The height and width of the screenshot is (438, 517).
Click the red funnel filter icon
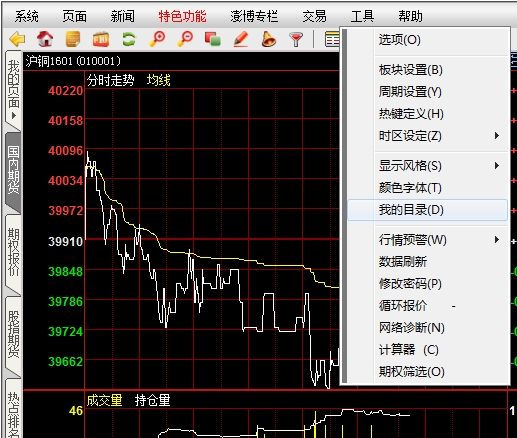pyautogui.click(x=296, y=39)
